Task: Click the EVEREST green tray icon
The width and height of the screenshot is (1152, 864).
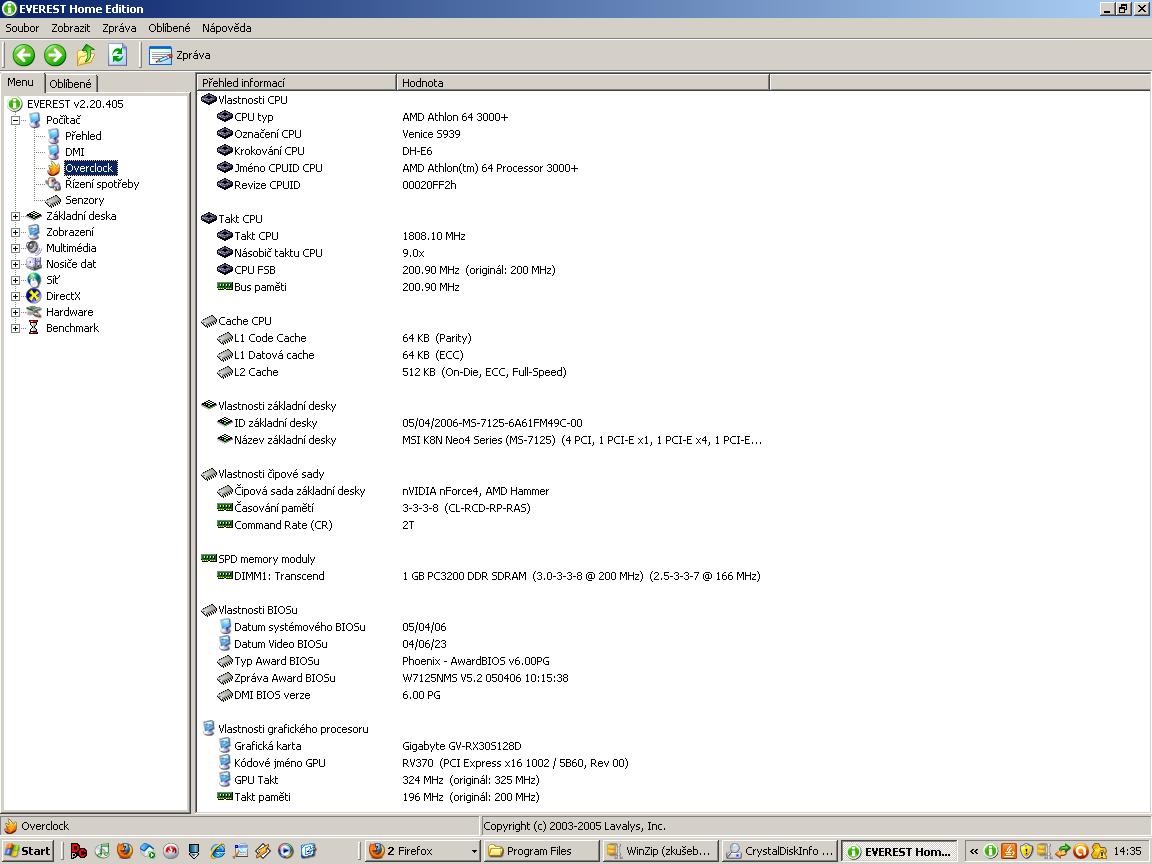Action: 991,852
